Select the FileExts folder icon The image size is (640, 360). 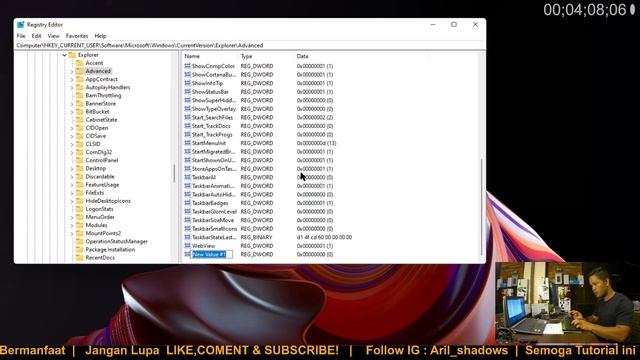(x=80, y=193)
